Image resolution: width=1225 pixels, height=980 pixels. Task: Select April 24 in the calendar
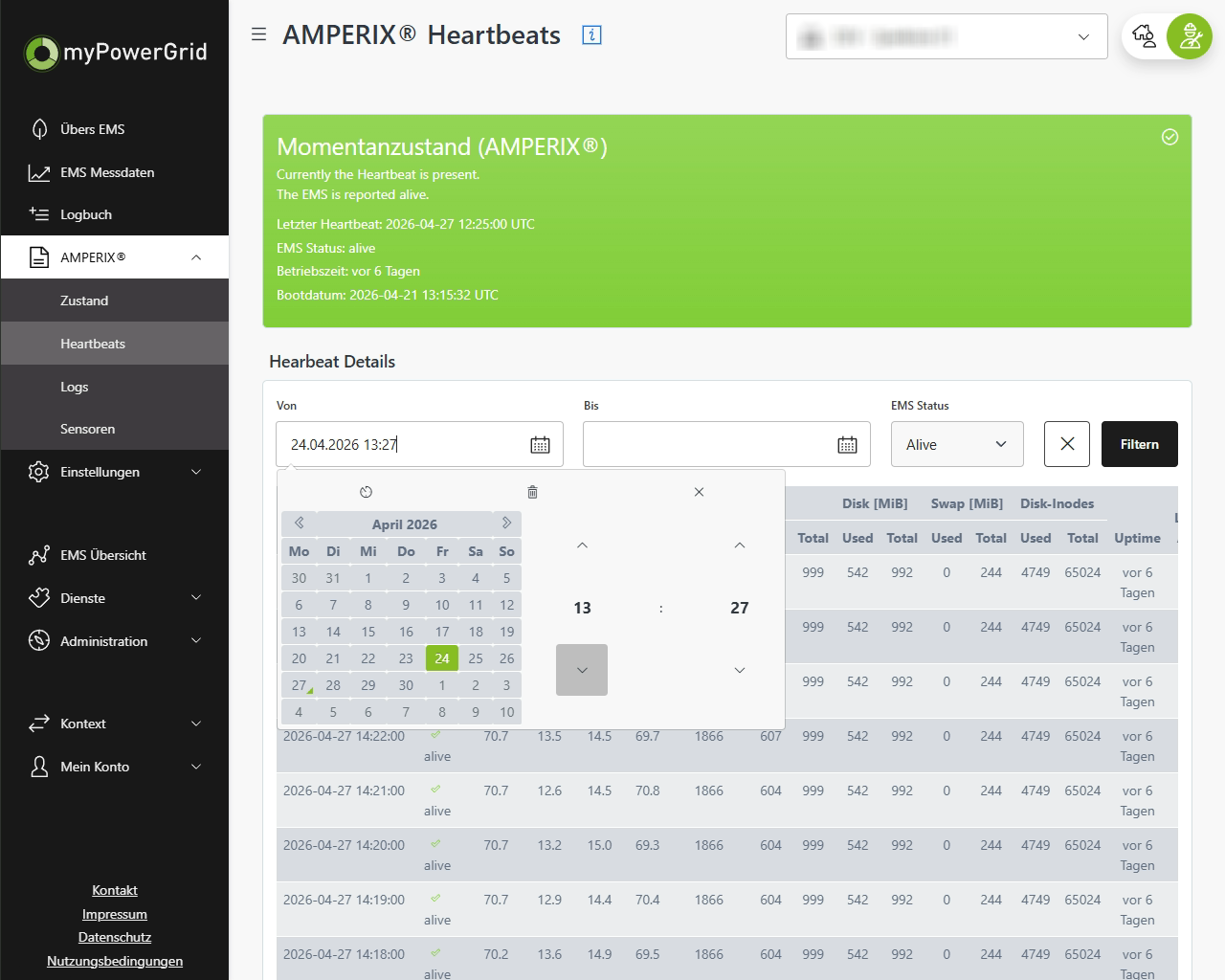coord(441,658)
